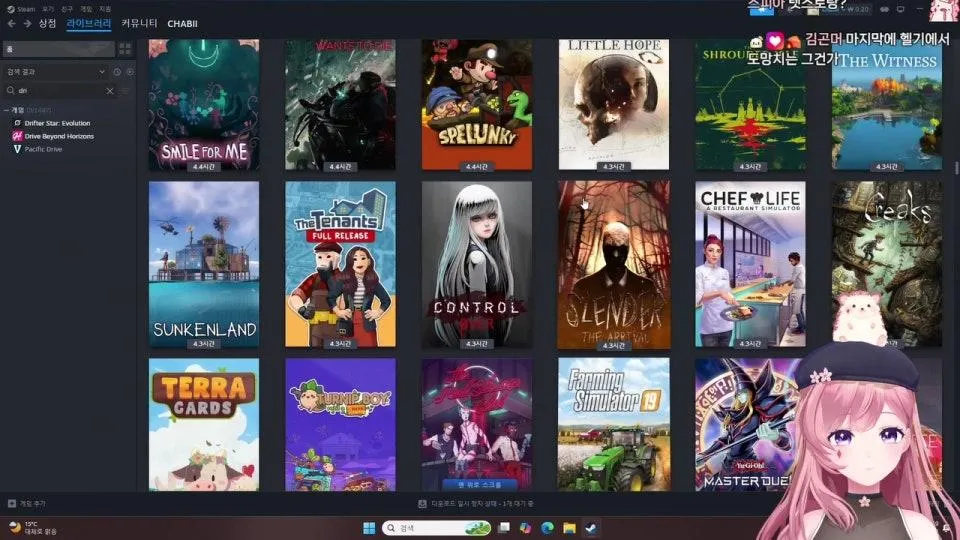Open the Terra Cards game cover

[204, 424]
